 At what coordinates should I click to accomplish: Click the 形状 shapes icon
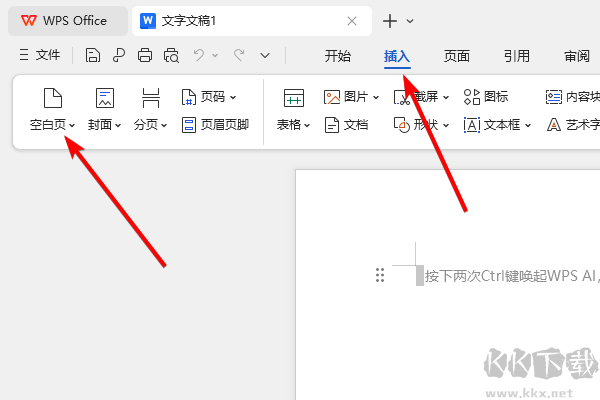click(x=402, y=125)
